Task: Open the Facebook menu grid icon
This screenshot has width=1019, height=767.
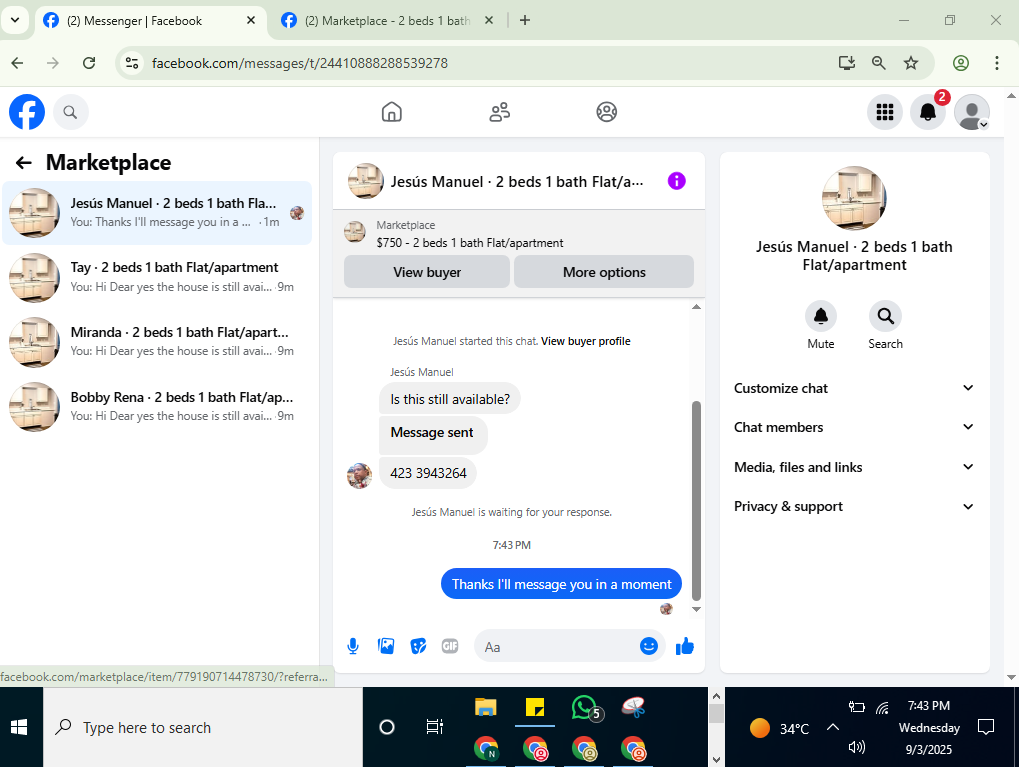Action: [884, 112]
